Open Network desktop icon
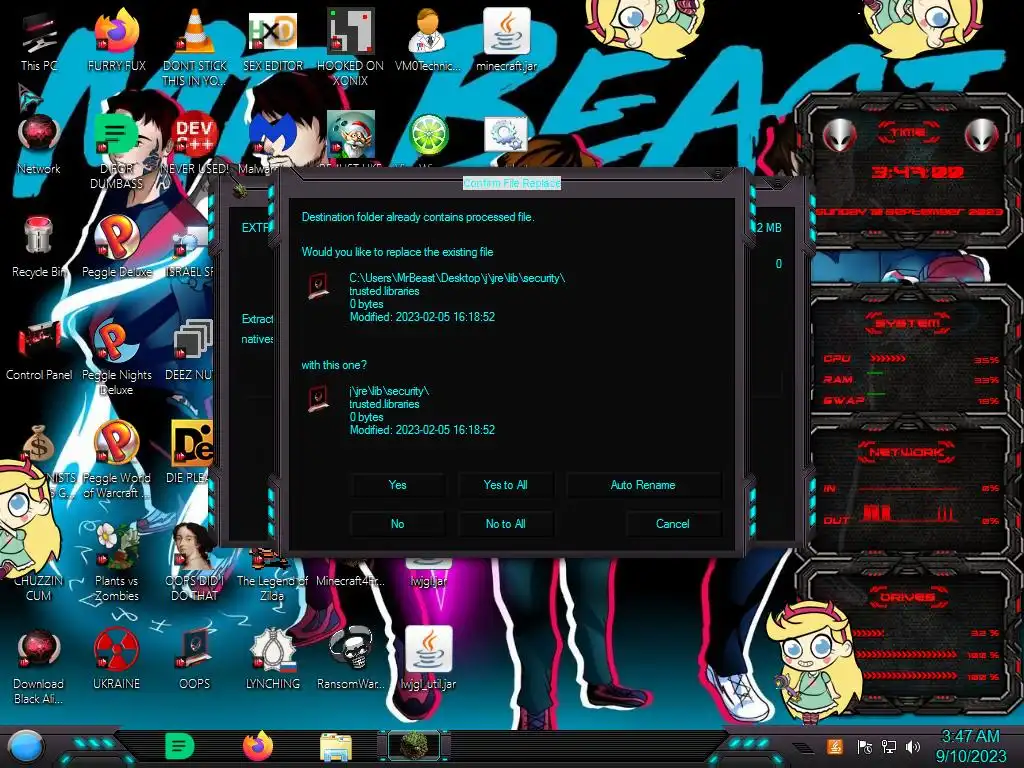This screenshot has height=768, width=1024. [39, 144]
